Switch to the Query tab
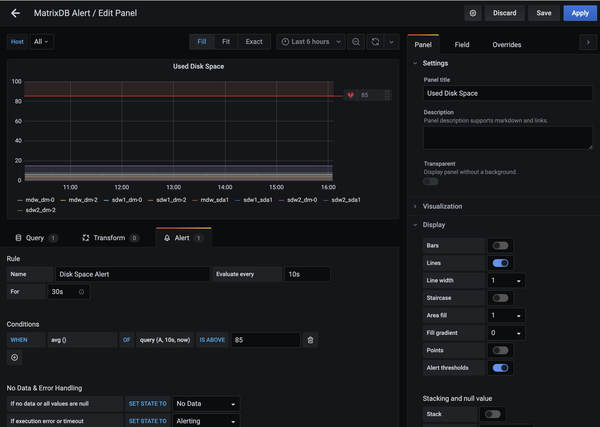Screen dimensions: 600x427 click(36, 238)
